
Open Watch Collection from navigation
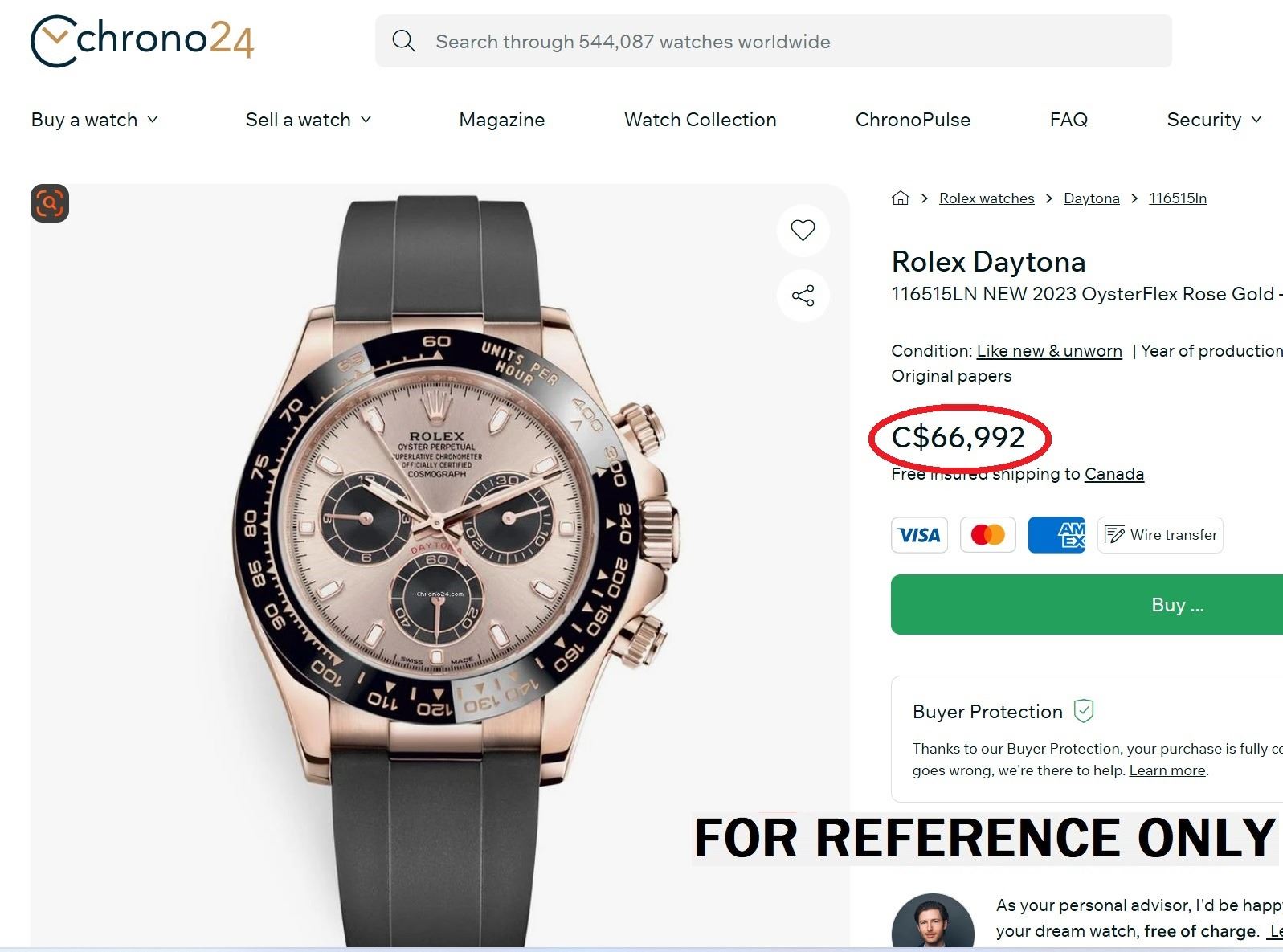[700, 120]
